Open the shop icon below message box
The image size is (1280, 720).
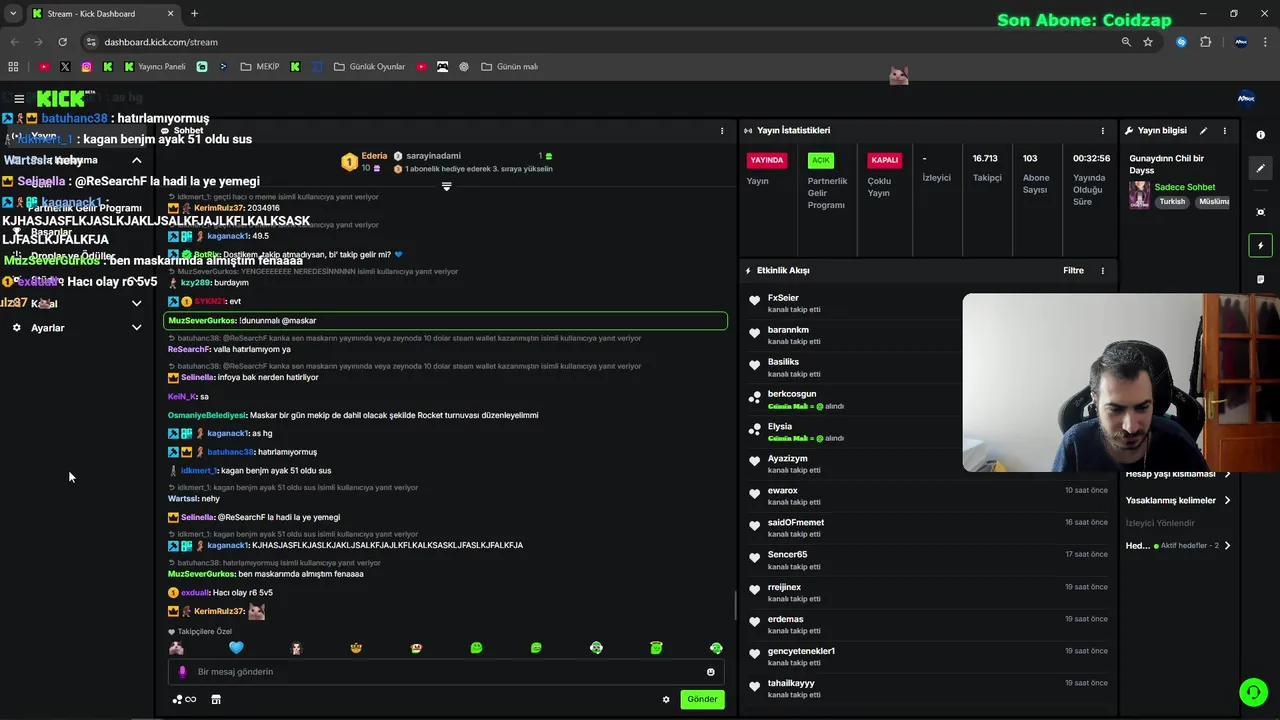215,700
